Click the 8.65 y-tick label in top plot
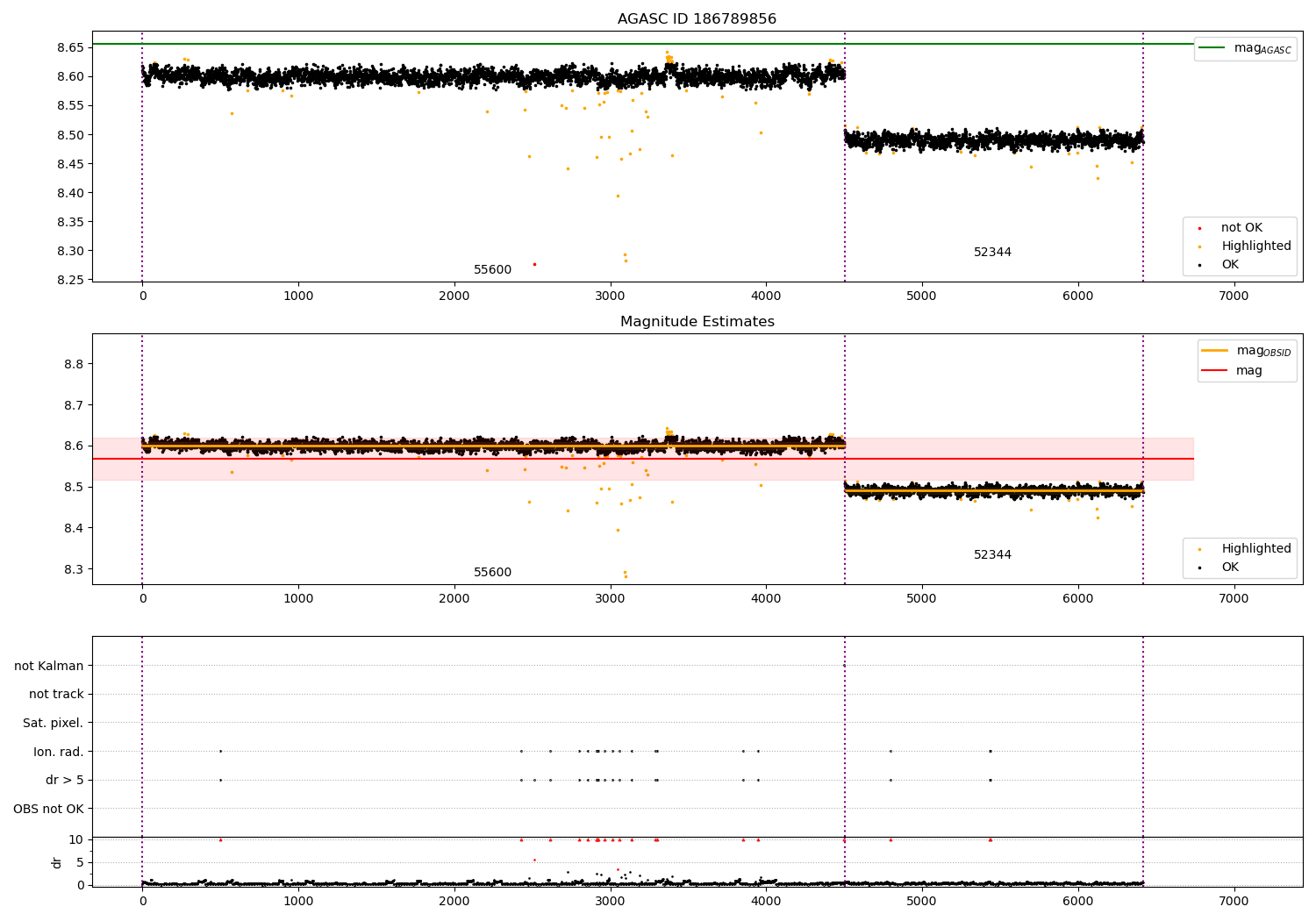 (70, 47)
